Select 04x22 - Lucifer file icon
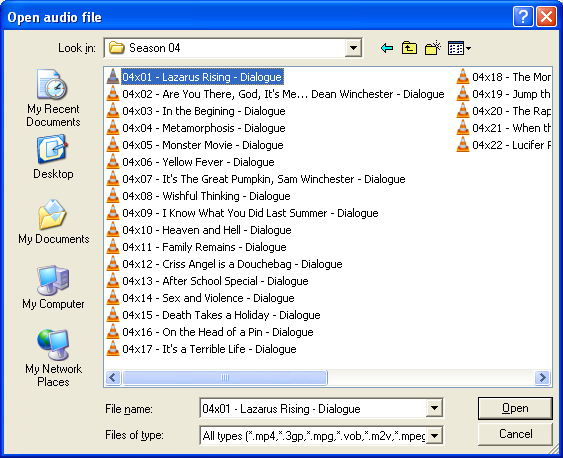Screen dimensions: 563x458 coord(463,145)
